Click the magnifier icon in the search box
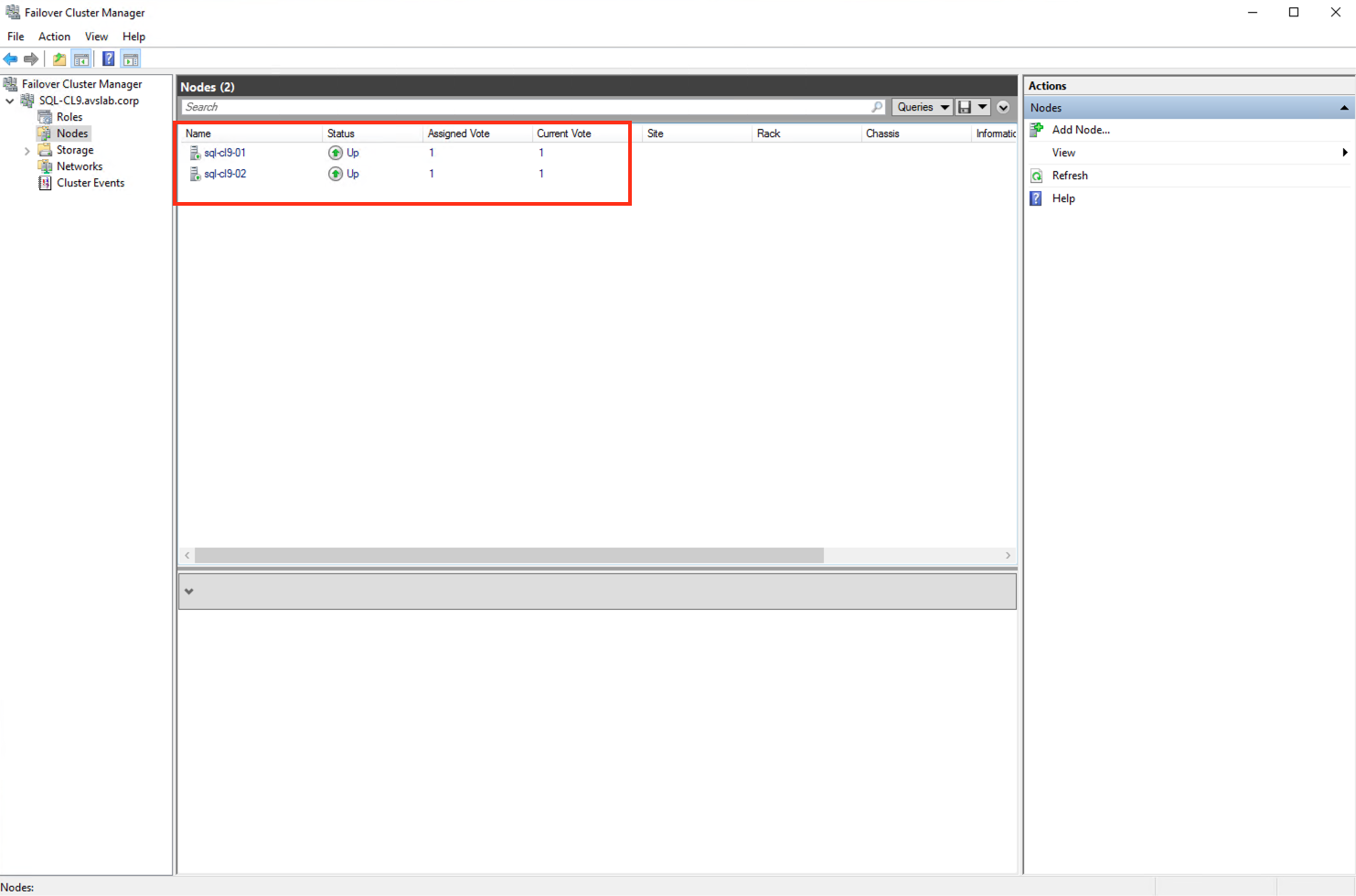The width and height of the screenshot is (1356, 896). 878,107
